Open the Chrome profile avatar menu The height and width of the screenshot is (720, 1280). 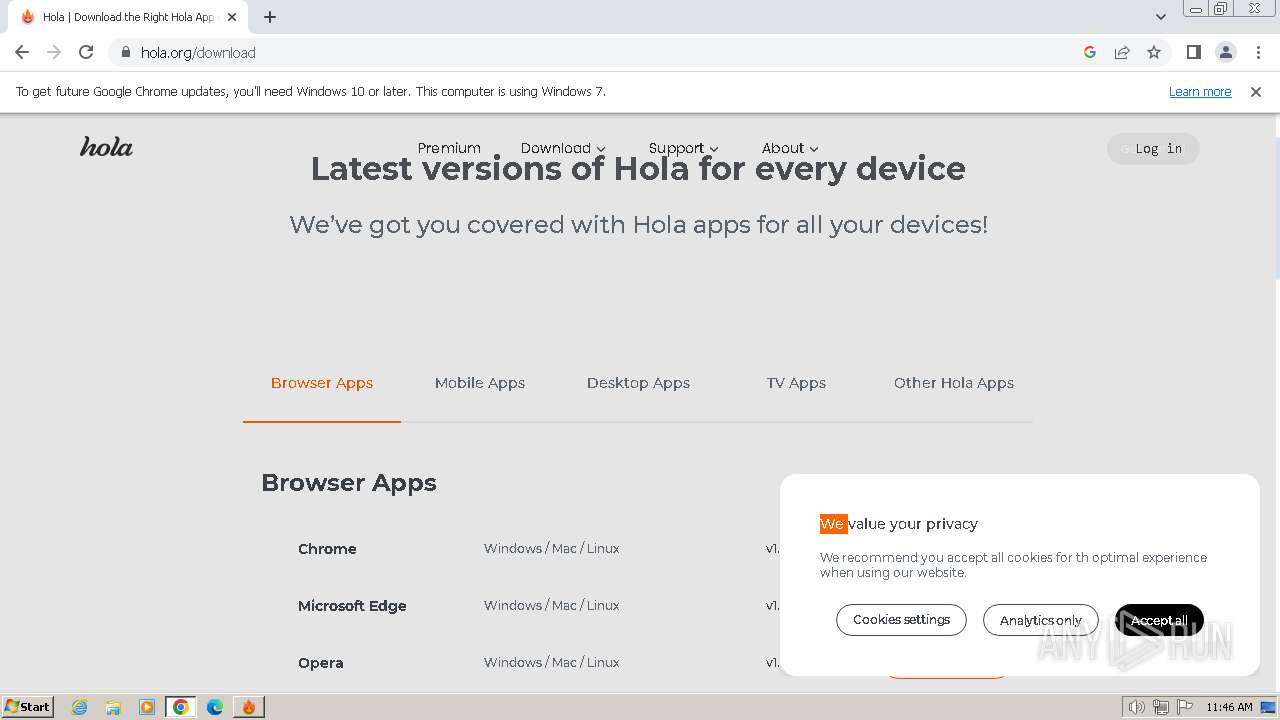coord(1225,52)
